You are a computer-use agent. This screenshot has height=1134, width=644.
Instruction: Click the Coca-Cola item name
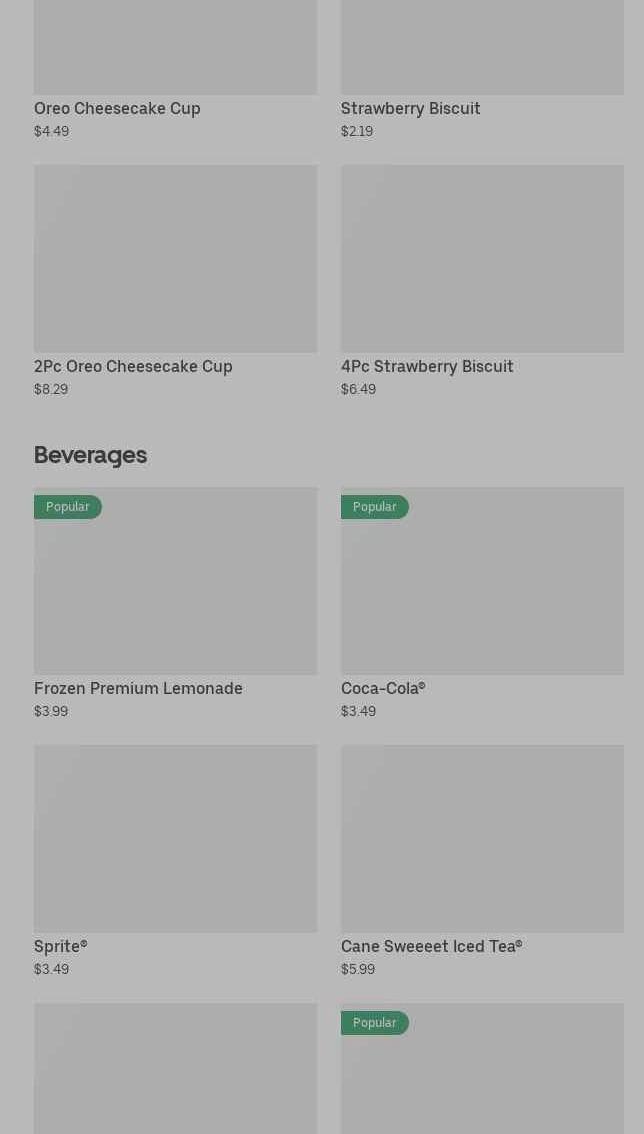coord(383,688)
